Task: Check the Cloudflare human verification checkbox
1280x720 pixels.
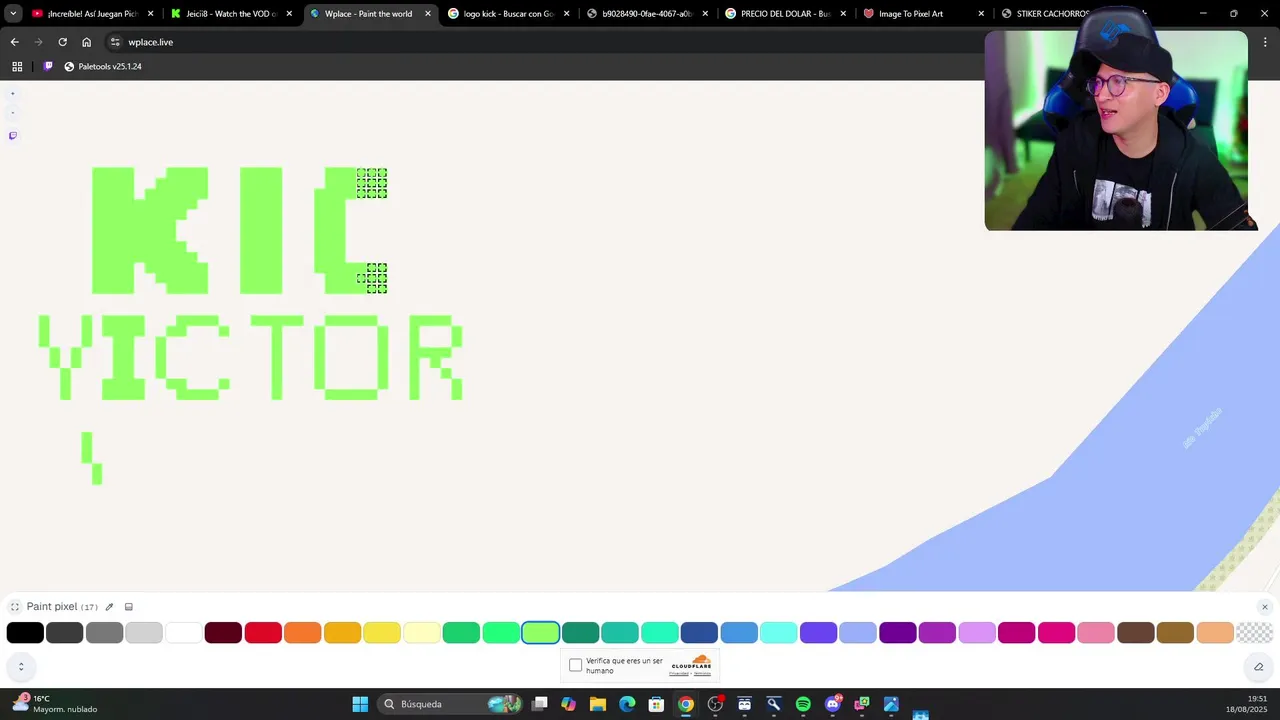Action: click(575, 665)
